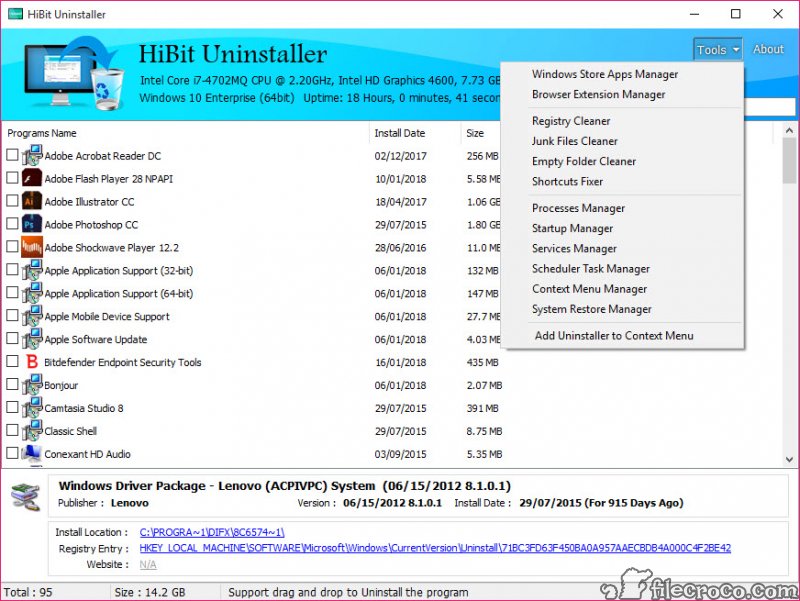Image resolution: width=800 pixels, height=601 pixels.
Task: Click the Adobe Flash Player 28 NPAPI icon
Action: point(32,178)
